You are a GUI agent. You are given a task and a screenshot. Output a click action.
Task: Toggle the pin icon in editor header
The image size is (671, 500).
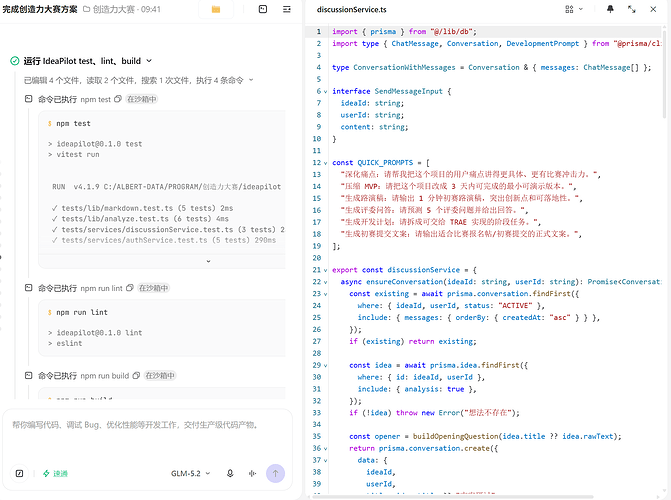[610, 9]
